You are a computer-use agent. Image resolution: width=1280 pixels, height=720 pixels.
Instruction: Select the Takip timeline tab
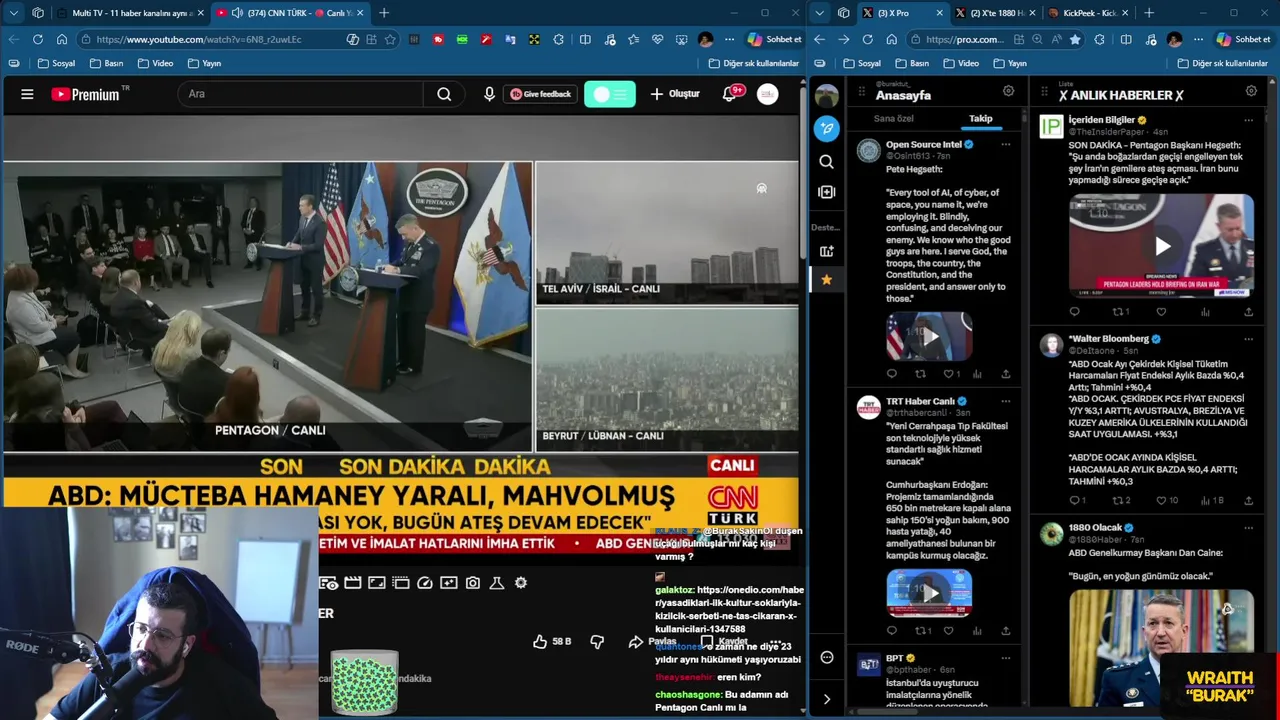click(980, 119)
